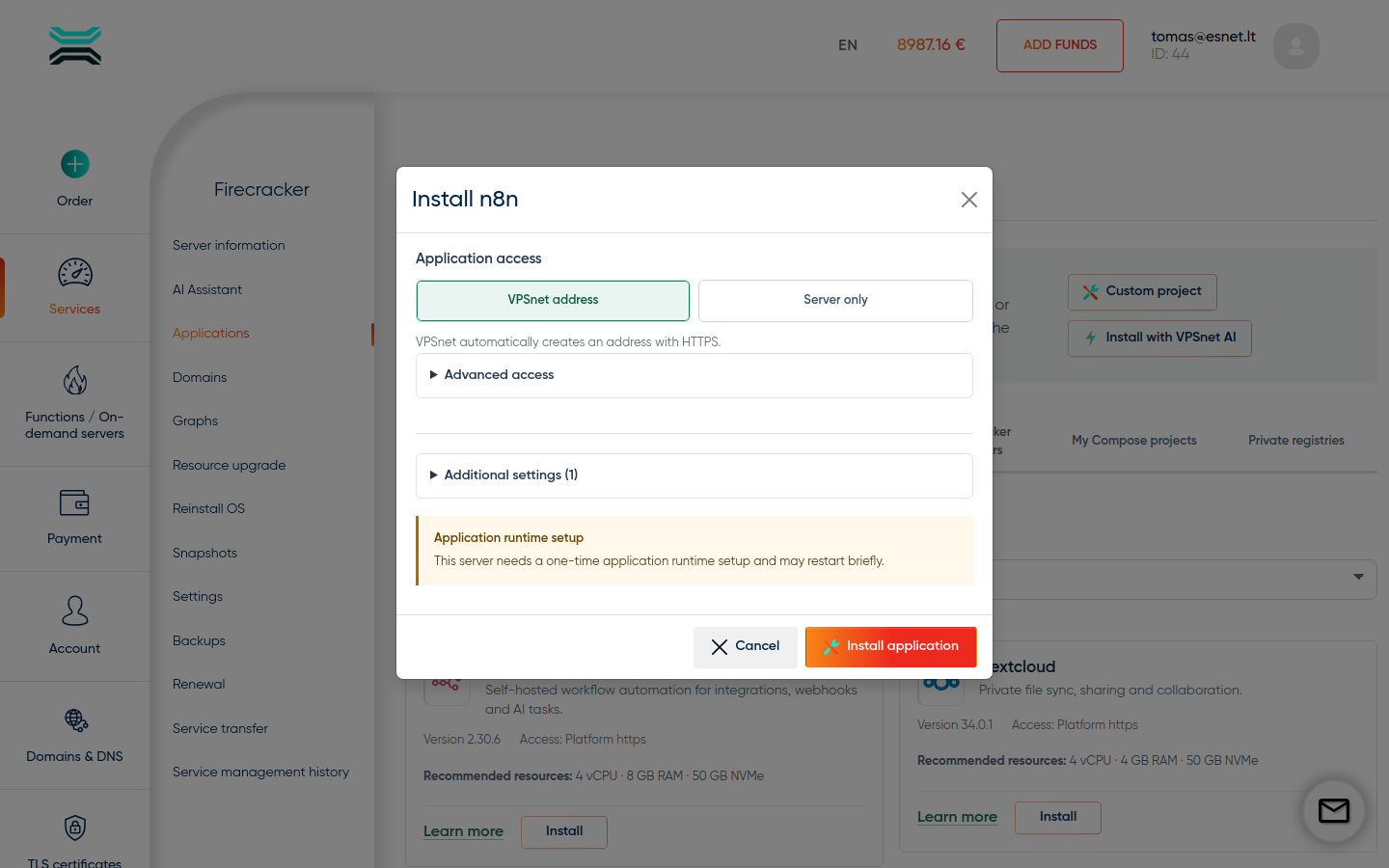The image size is (1389, 868).
Task: Click Custom project button
Action: coord(1142,291)
